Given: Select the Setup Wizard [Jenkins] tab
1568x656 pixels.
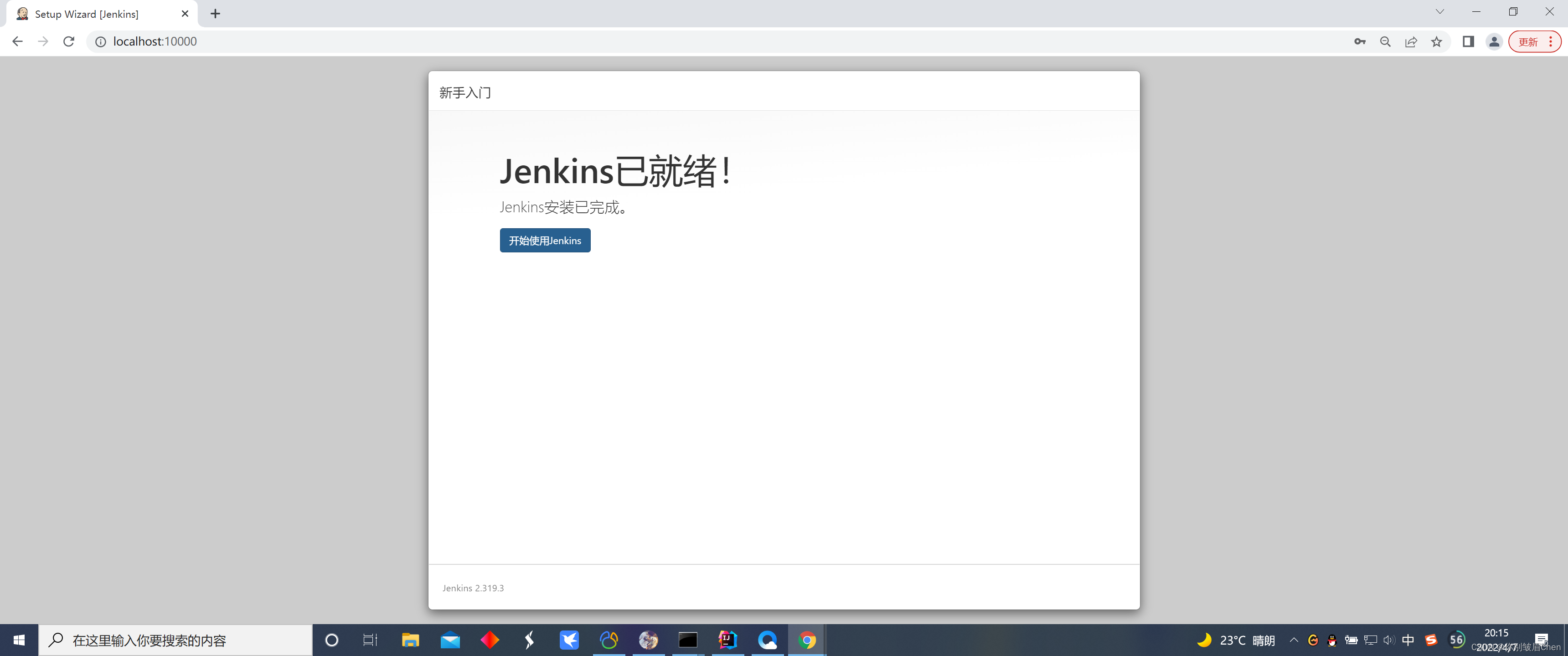Looking at the screenshot, I should [87, 14].
